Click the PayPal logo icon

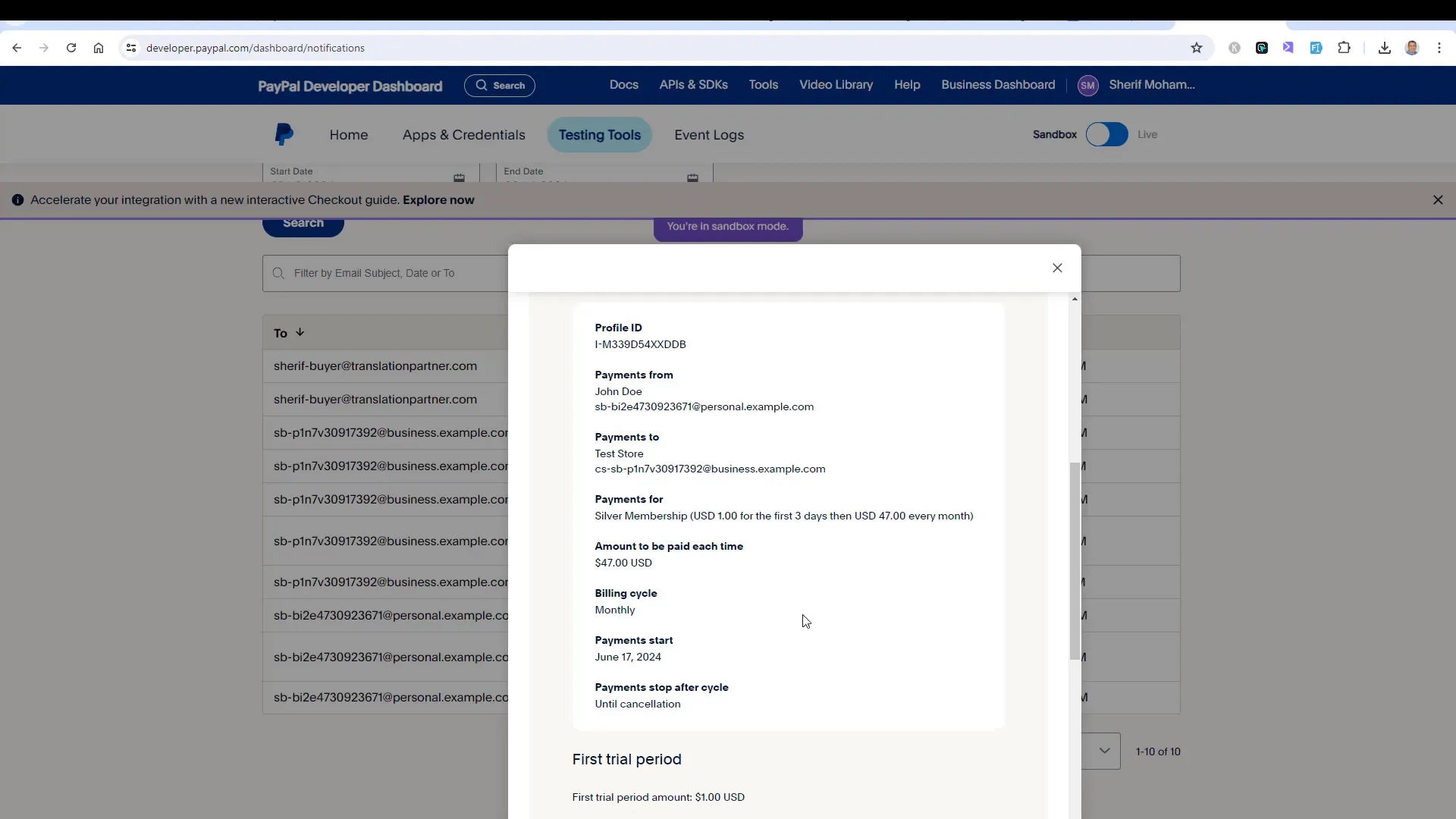click(284, 135)
